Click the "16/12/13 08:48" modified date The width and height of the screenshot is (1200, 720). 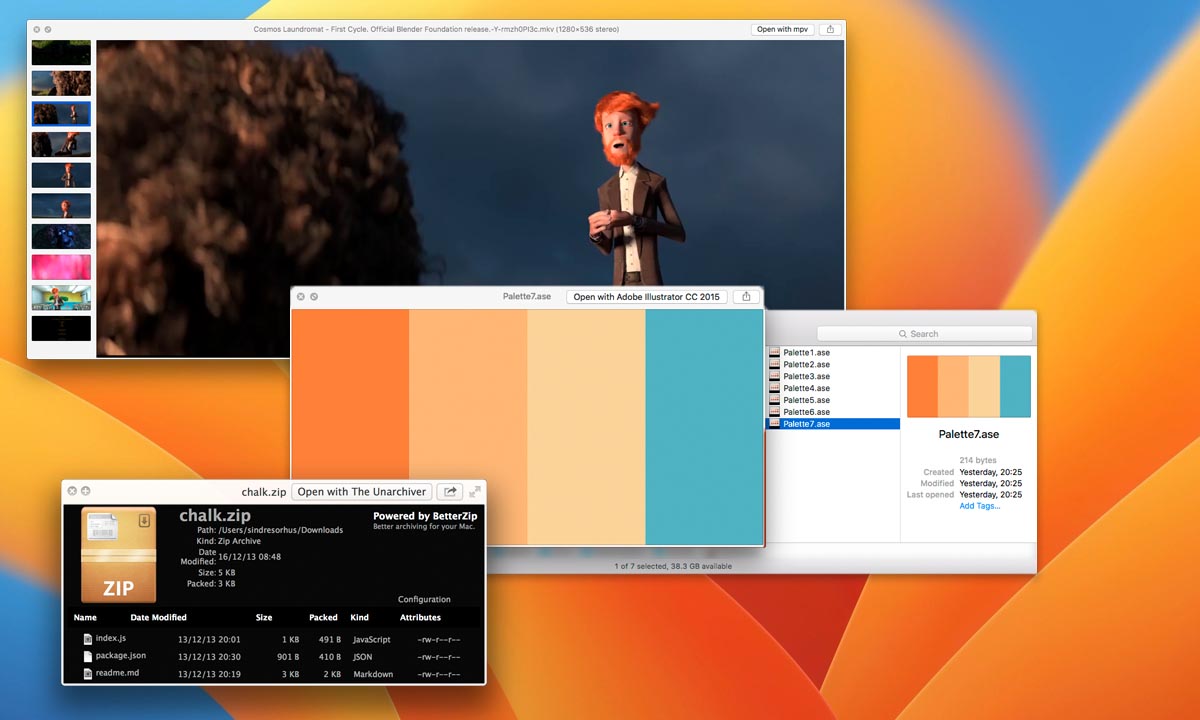click(x=250, y=556)
